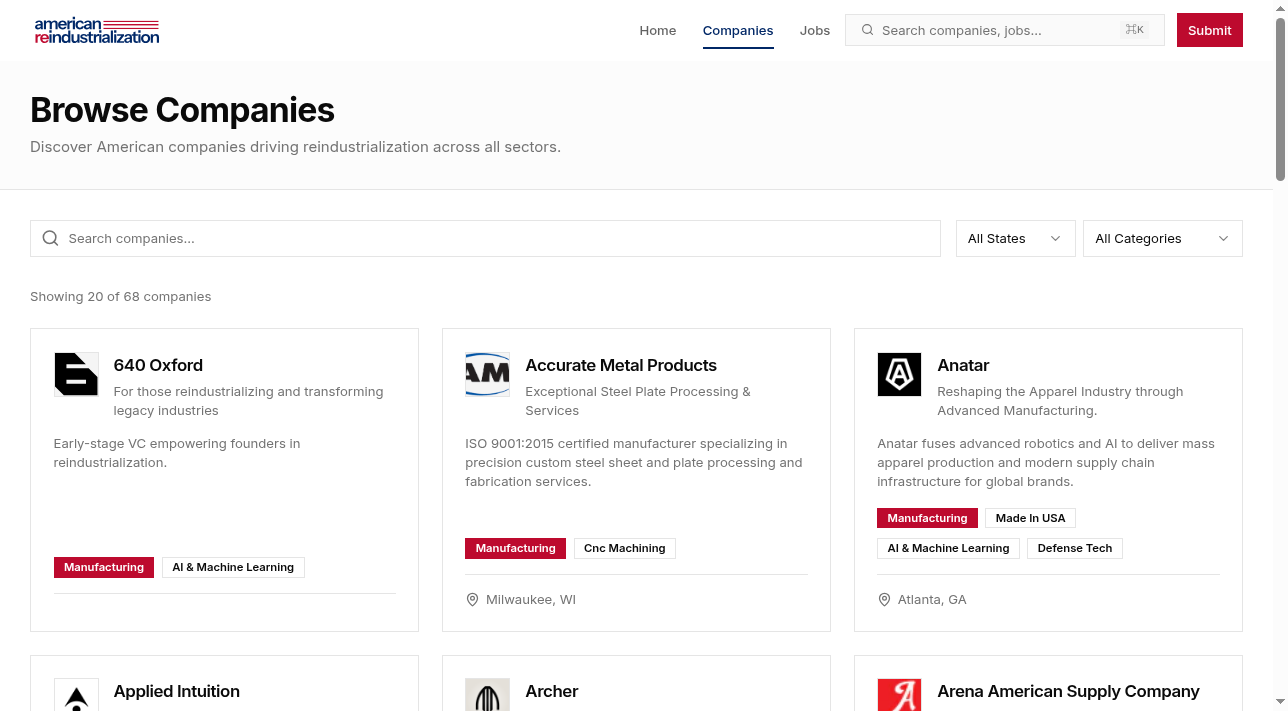Open the Arena American Supply Company title
The height and width of the screenshot is (711, 1288).
point(1068,691)
